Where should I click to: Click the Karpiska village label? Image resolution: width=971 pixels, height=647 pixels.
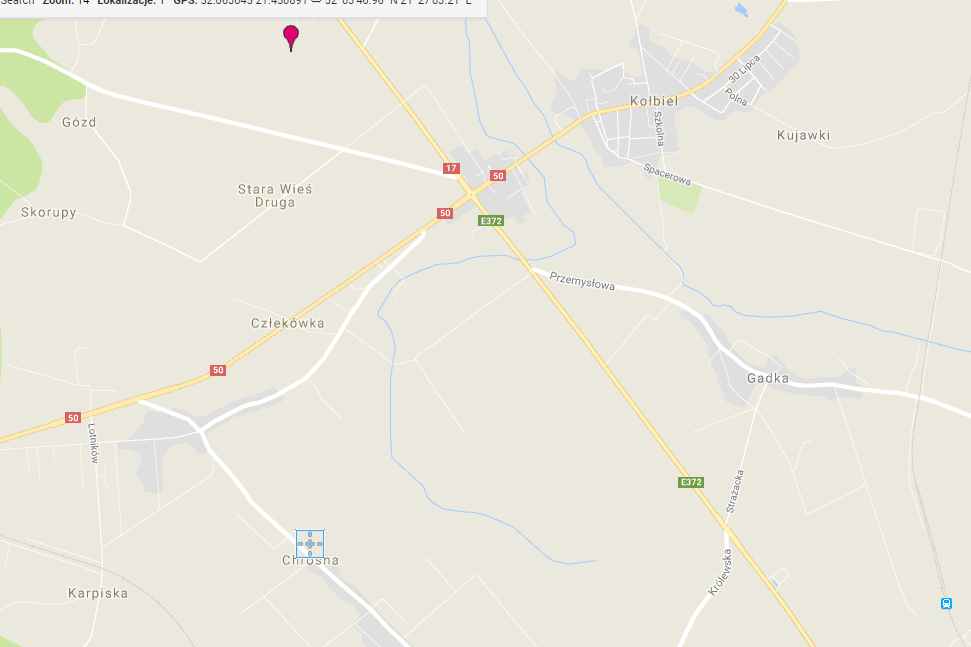98,593
